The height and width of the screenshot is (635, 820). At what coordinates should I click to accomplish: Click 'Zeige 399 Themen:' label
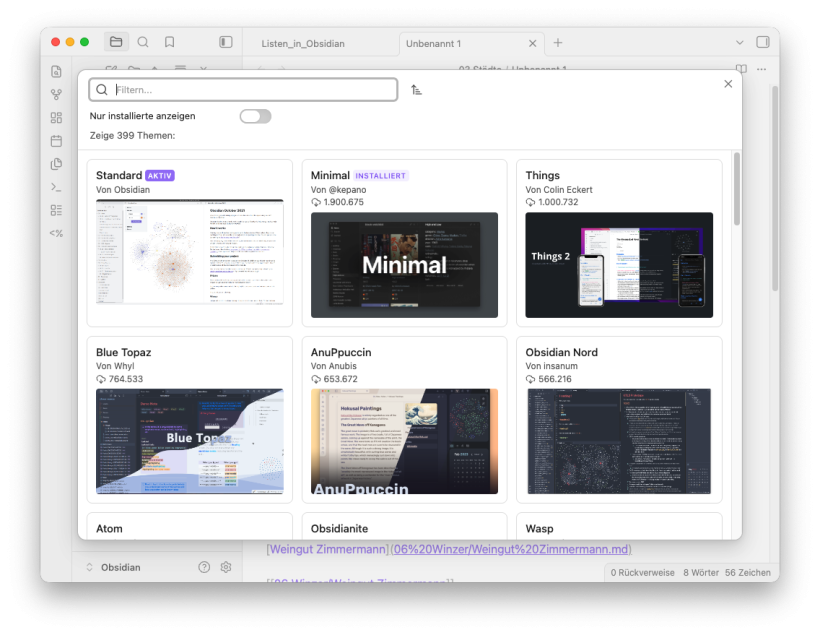click(132, 135)
